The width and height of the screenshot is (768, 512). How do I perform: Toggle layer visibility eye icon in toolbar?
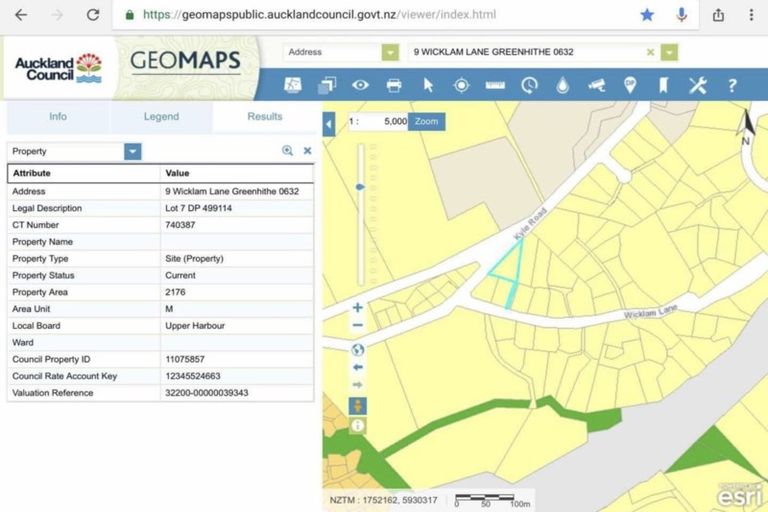pos(360,85)
